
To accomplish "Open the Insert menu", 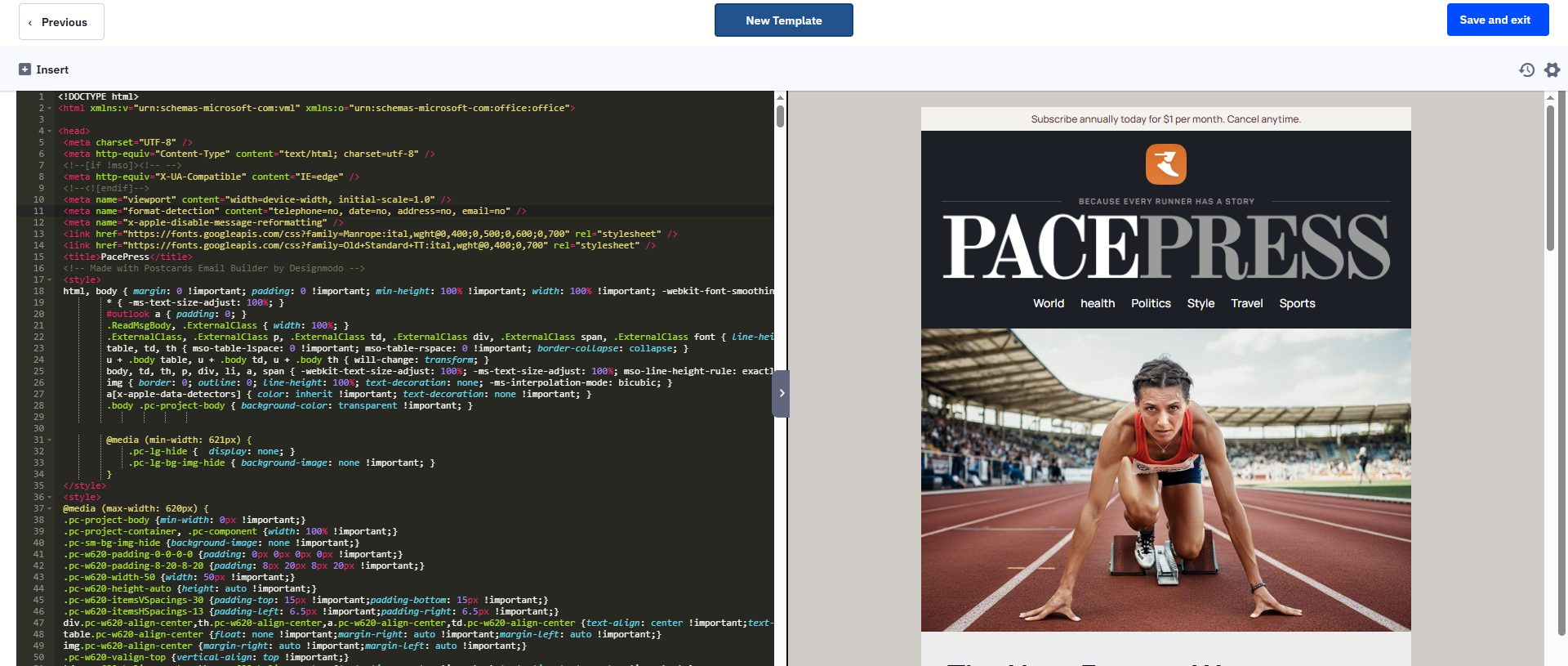I will (44, 69).
